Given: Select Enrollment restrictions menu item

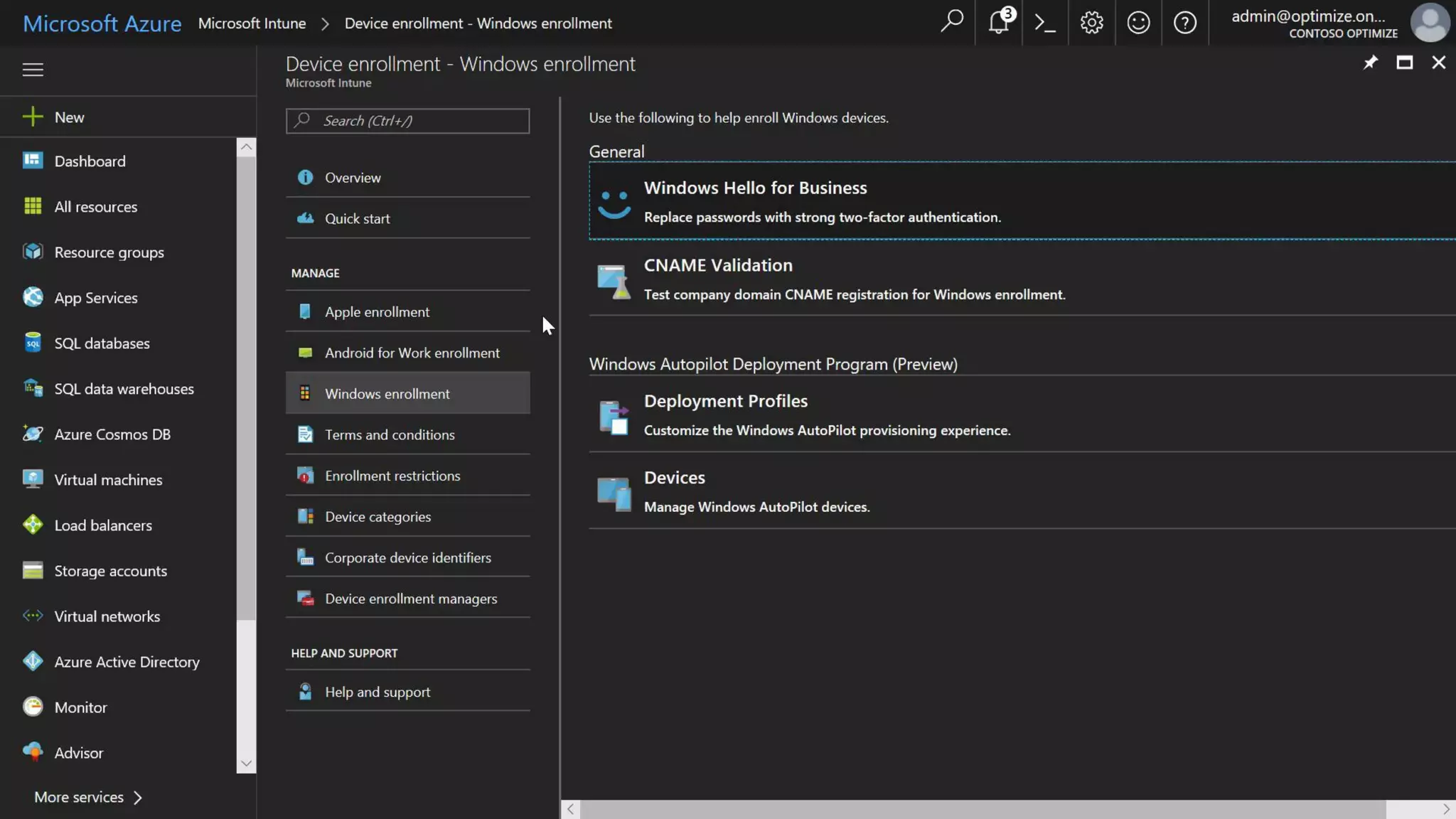Looking at the screenshot, I should pos(392,476).
